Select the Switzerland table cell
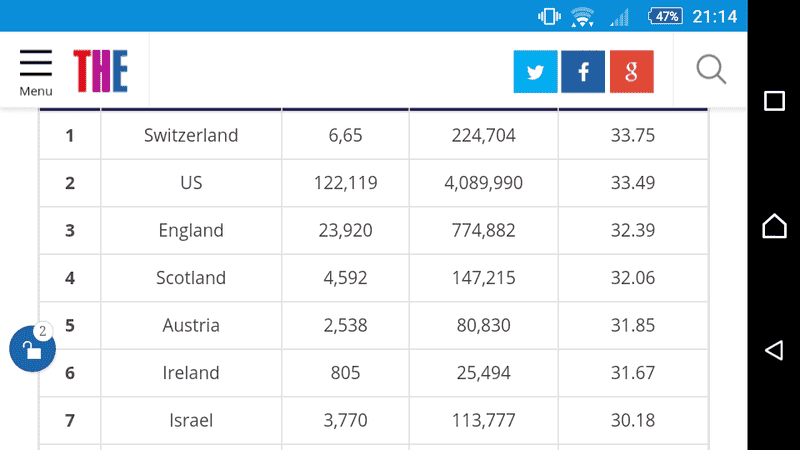 (x=191, y=135)
